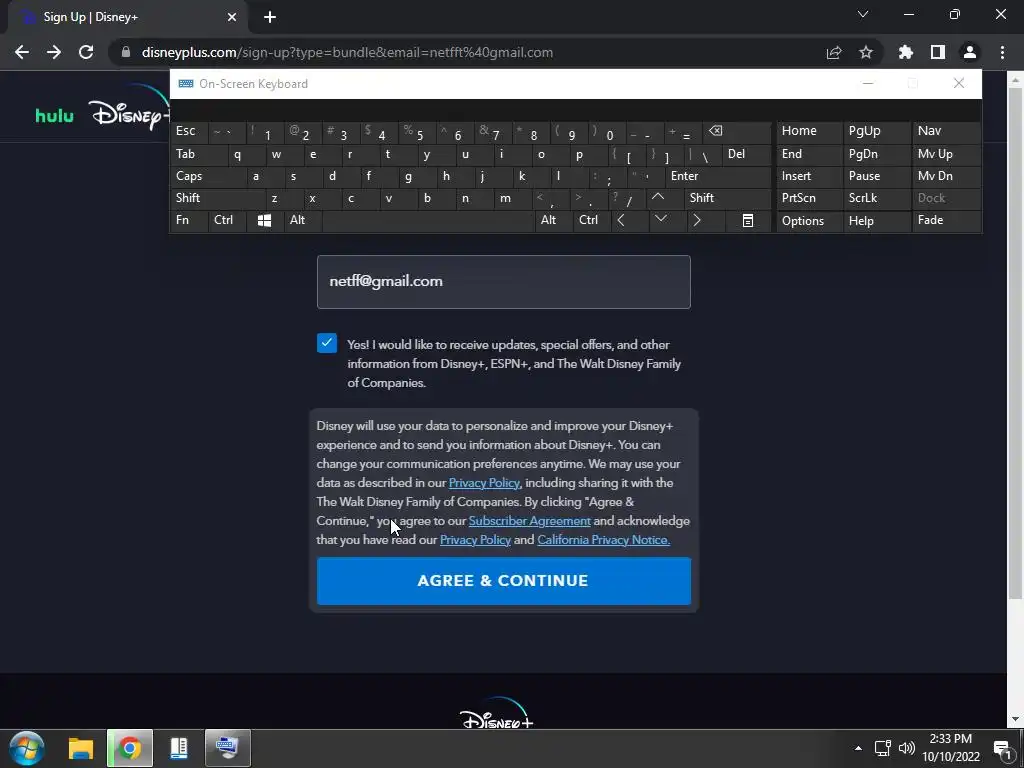Screen dimensions: 1024x768
Task: Click the Mv Dn key
Action: coord(946,176)
